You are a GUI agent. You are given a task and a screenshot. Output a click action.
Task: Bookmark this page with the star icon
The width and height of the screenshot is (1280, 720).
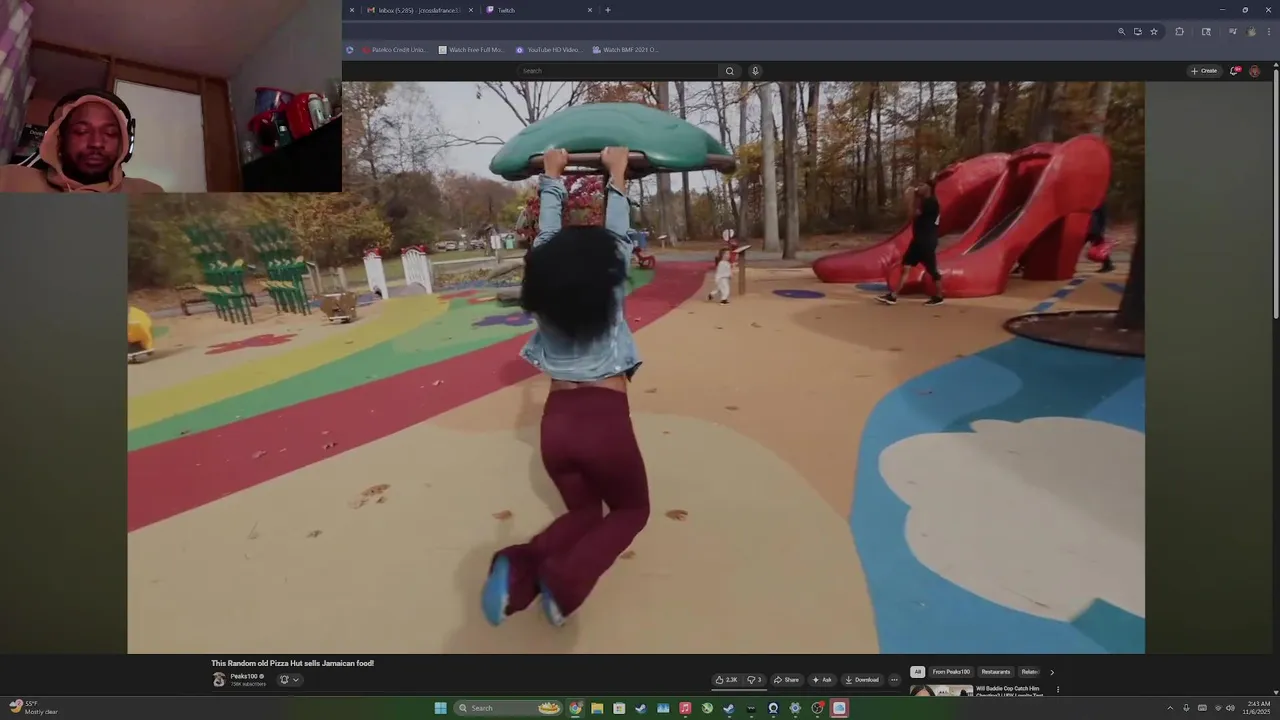(x=1154, y=31)
